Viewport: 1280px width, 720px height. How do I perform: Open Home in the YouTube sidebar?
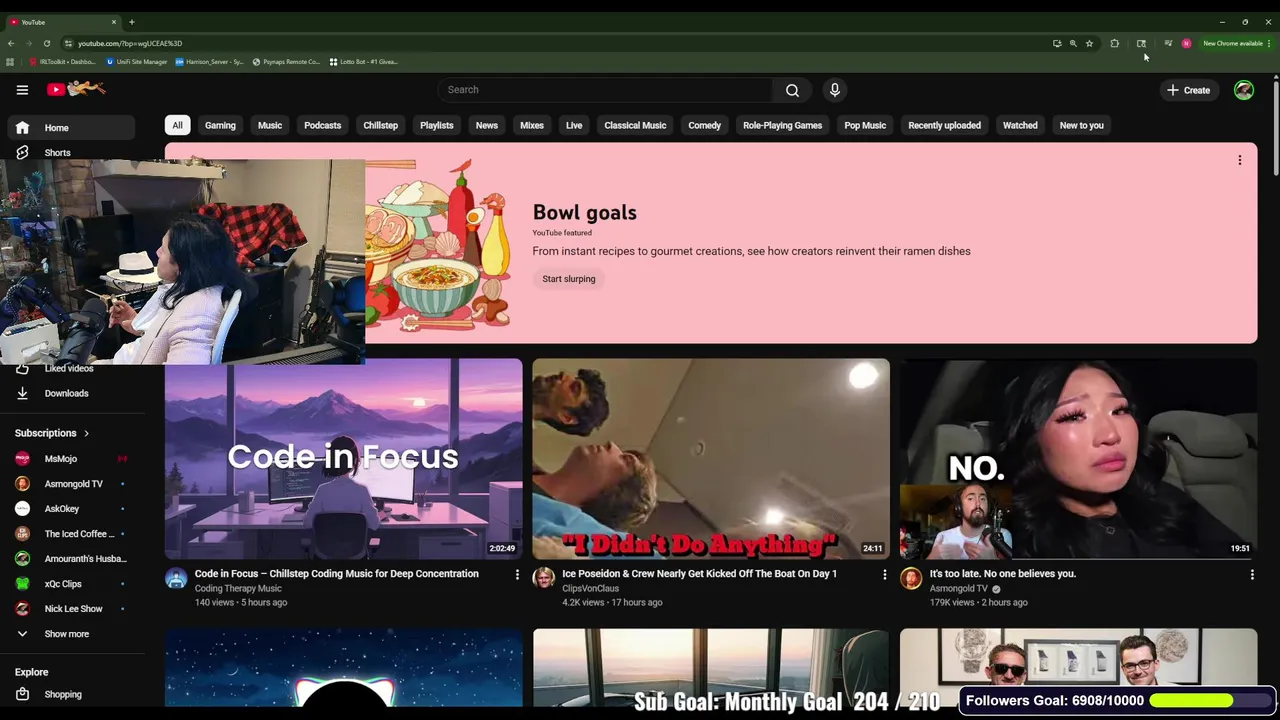point(71,128)
